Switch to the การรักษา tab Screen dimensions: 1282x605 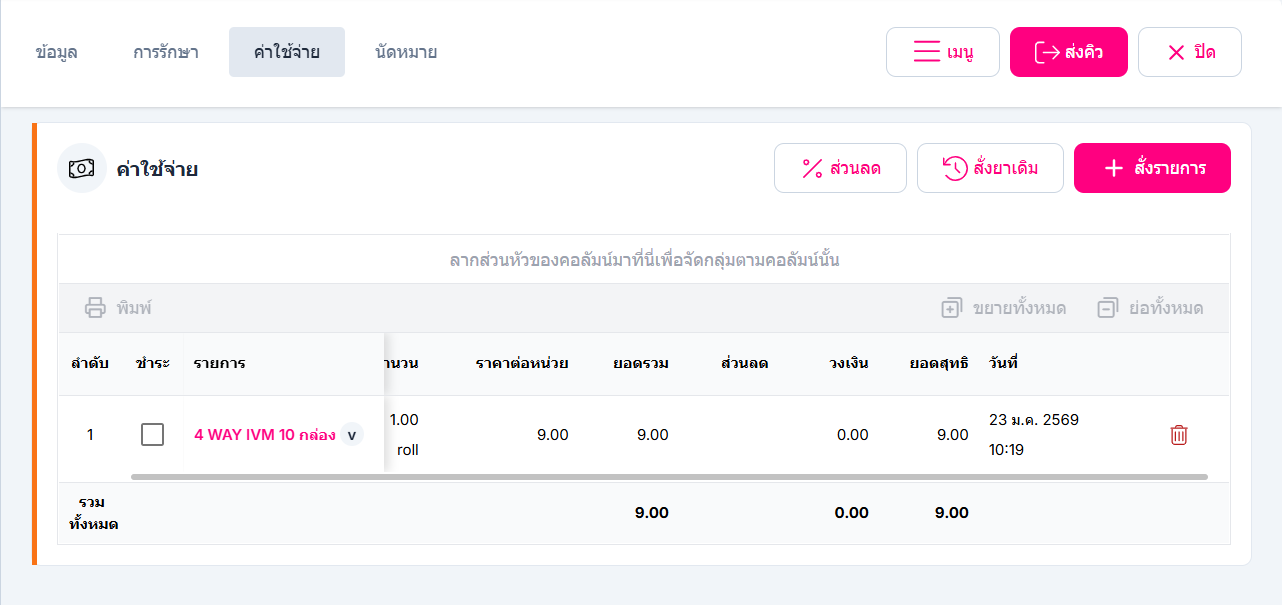point(166,52)
